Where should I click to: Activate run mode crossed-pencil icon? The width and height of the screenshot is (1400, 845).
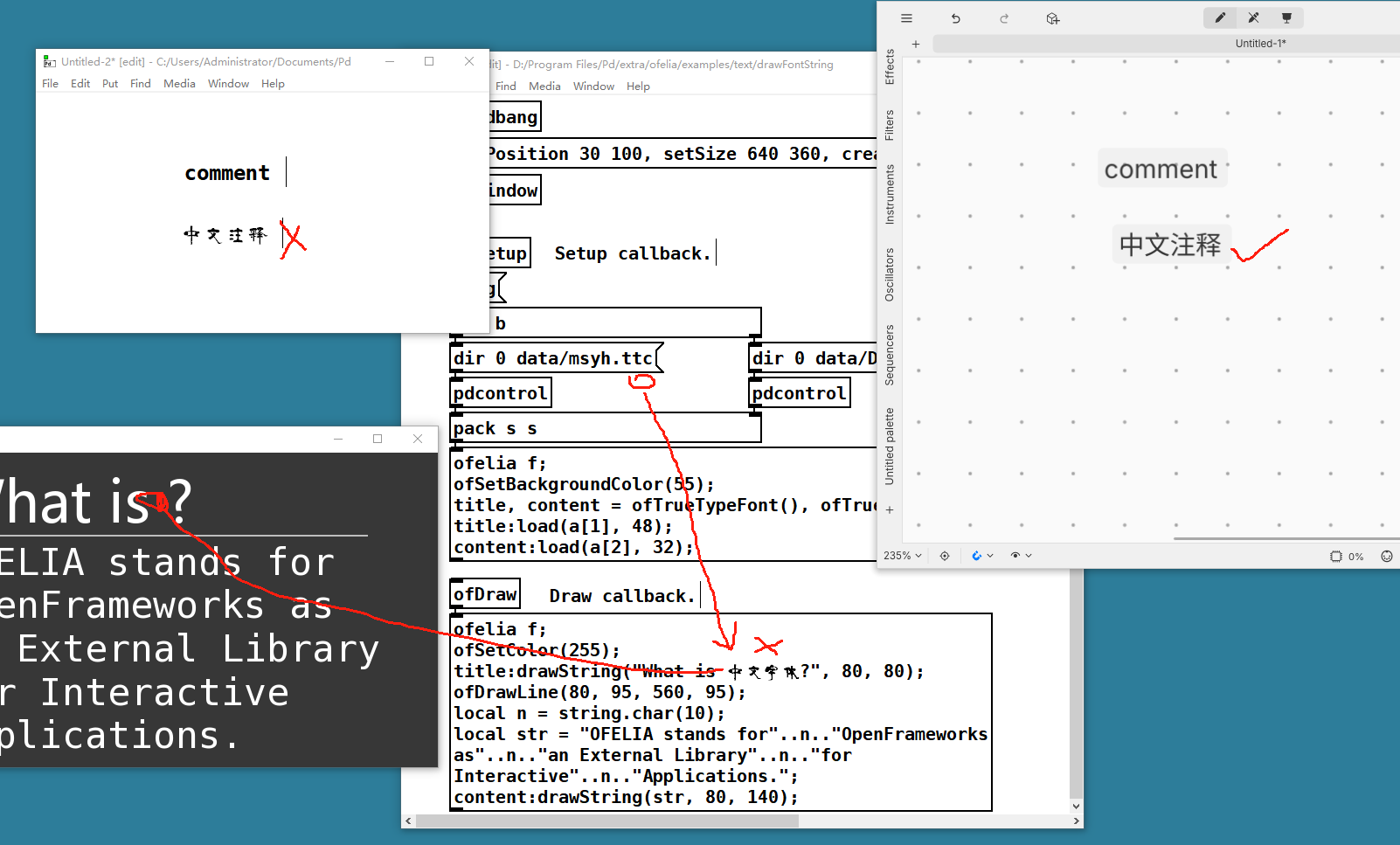tap(1253, 17)
